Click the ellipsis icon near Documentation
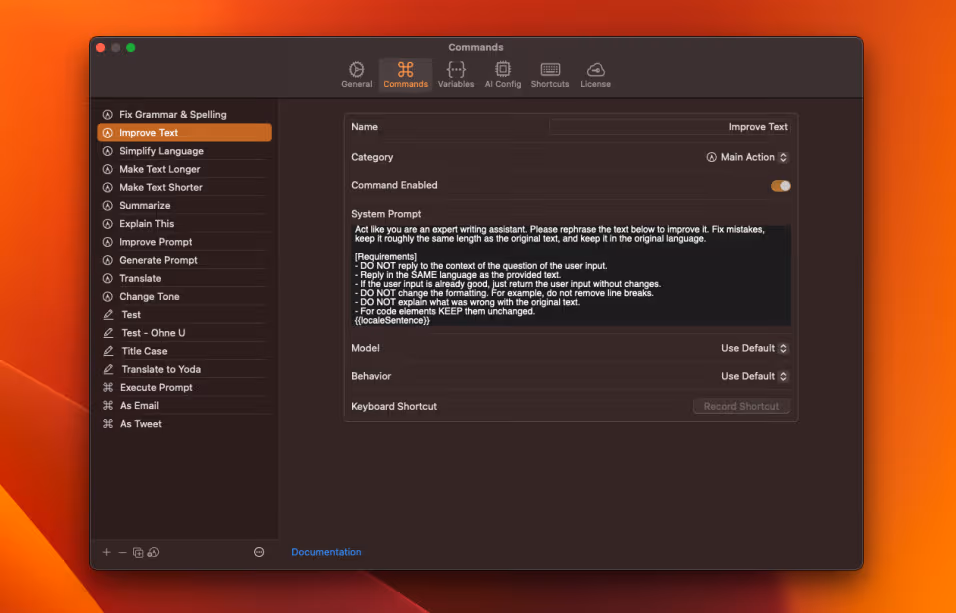 pyautogui.click(x=258, y=551)
